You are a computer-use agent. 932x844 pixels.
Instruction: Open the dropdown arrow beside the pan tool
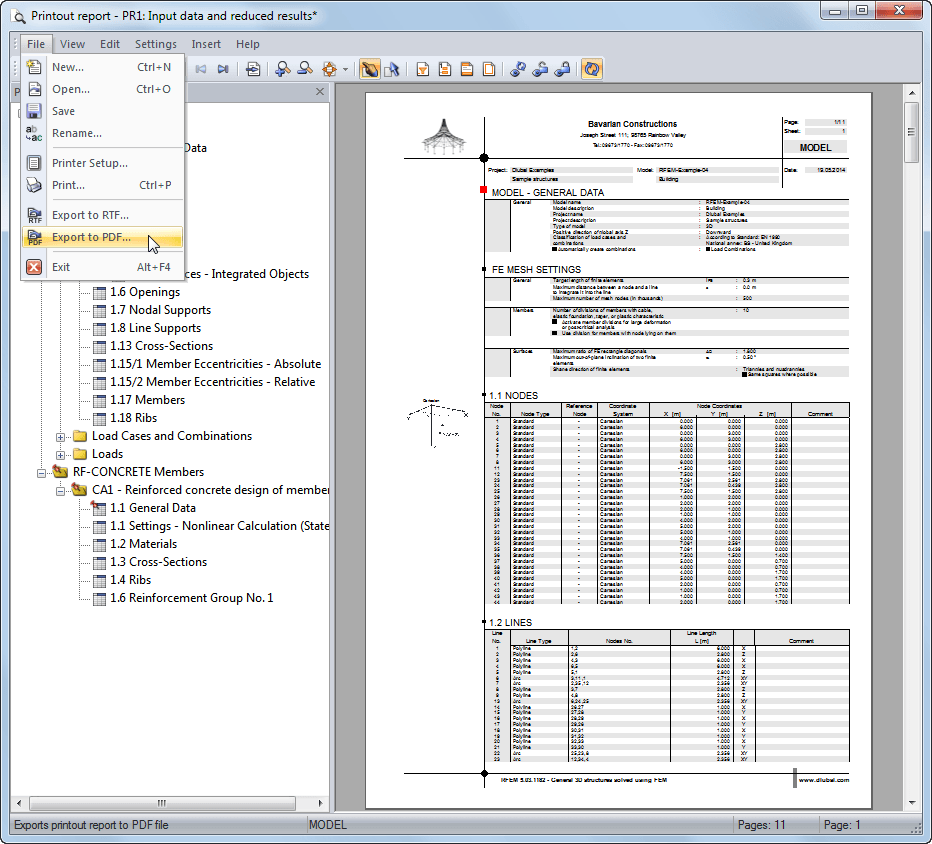(x=343, y=69)
